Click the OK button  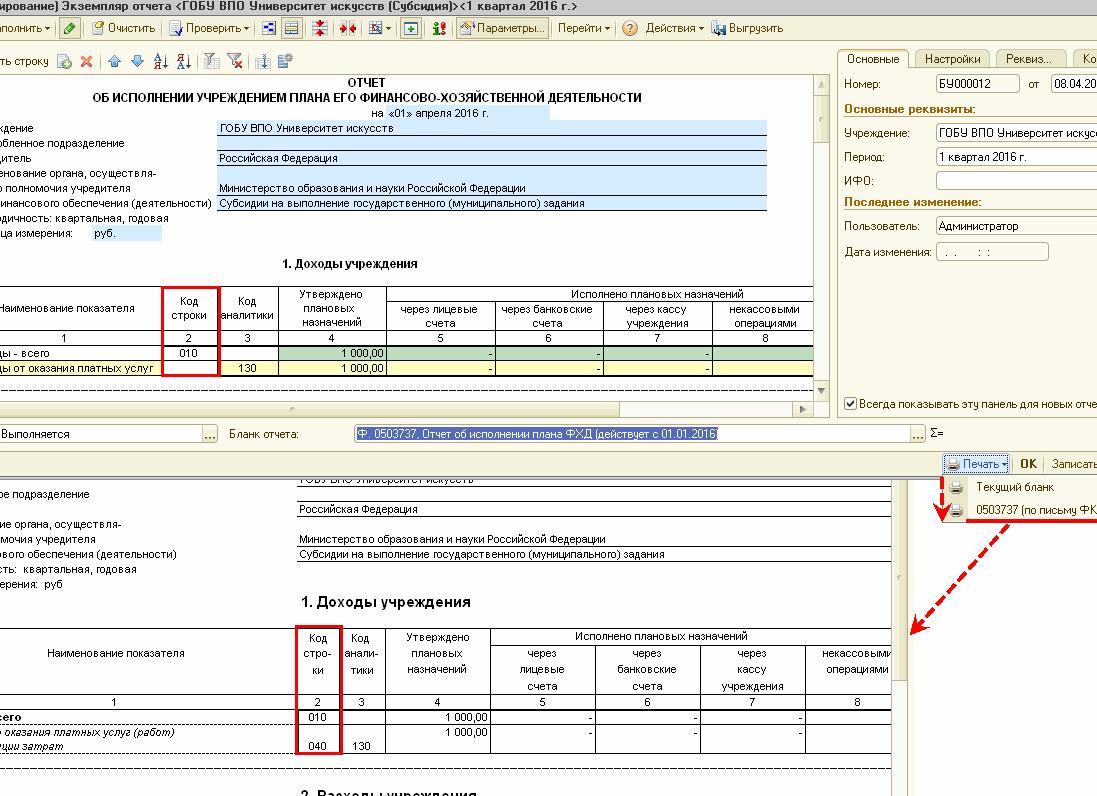click(1028, 464)
